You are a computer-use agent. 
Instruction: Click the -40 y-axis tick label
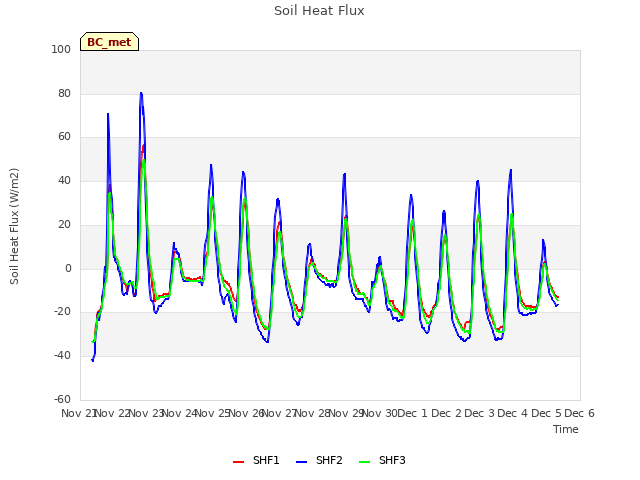(x=62, y=356)
